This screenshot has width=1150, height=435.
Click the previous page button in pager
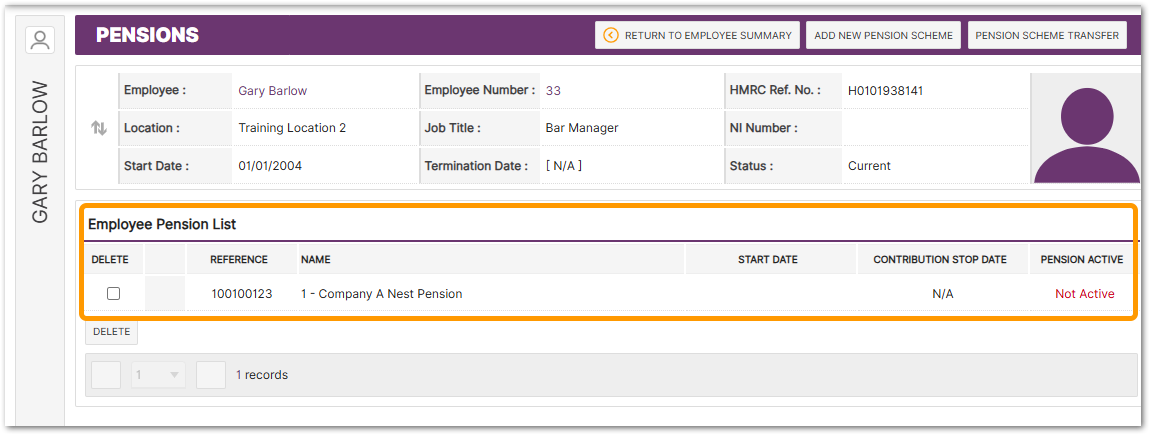pos(106,375)
